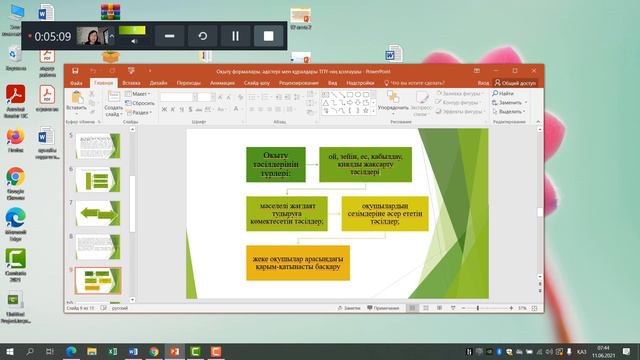Image resolution: width=640 pixels, height=360 pixels.
Task: Open Контур фигуры shape outline dropdown
Action: 459,102
